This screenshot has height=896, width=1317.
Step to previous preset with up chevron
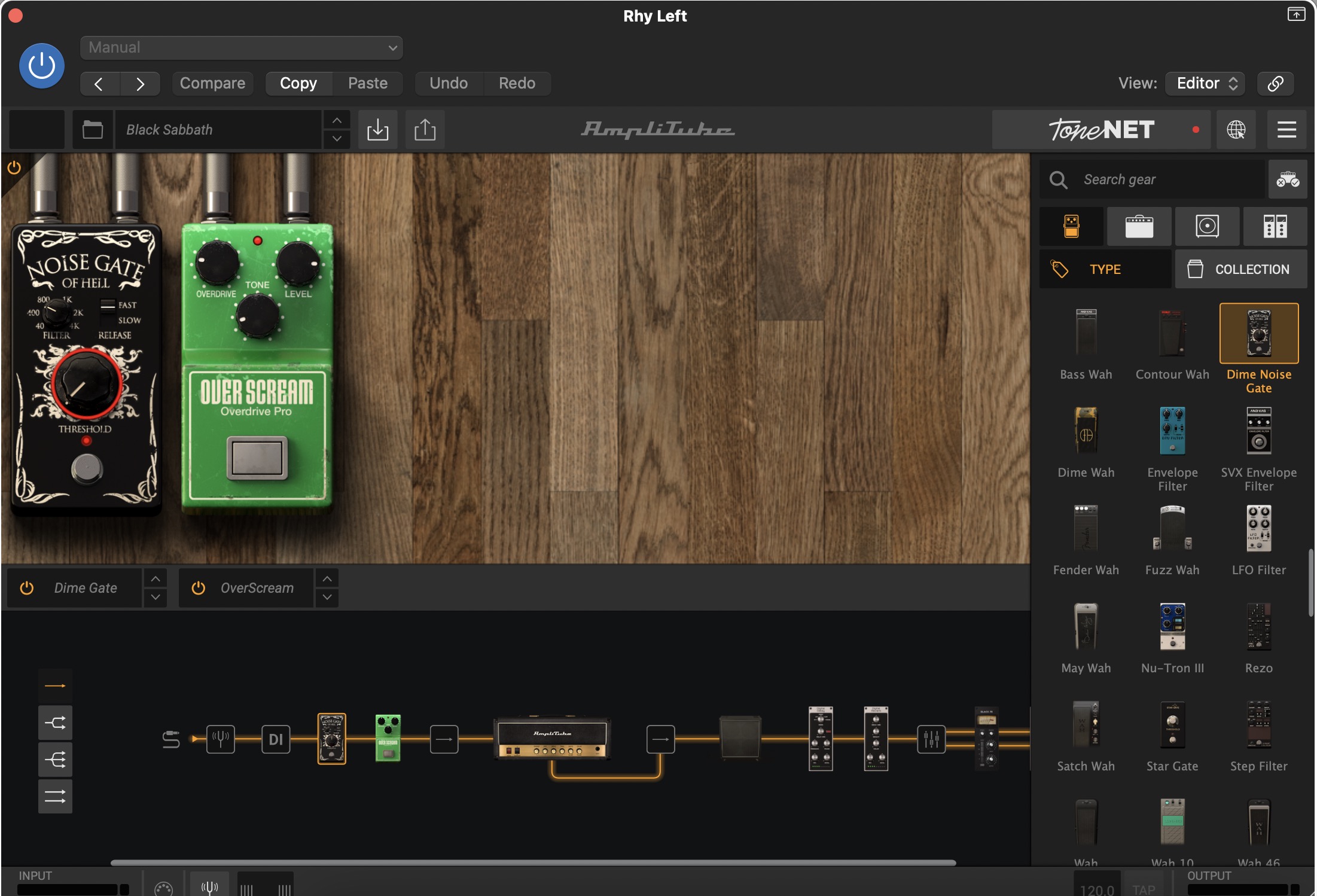click(x=337, y=120)
